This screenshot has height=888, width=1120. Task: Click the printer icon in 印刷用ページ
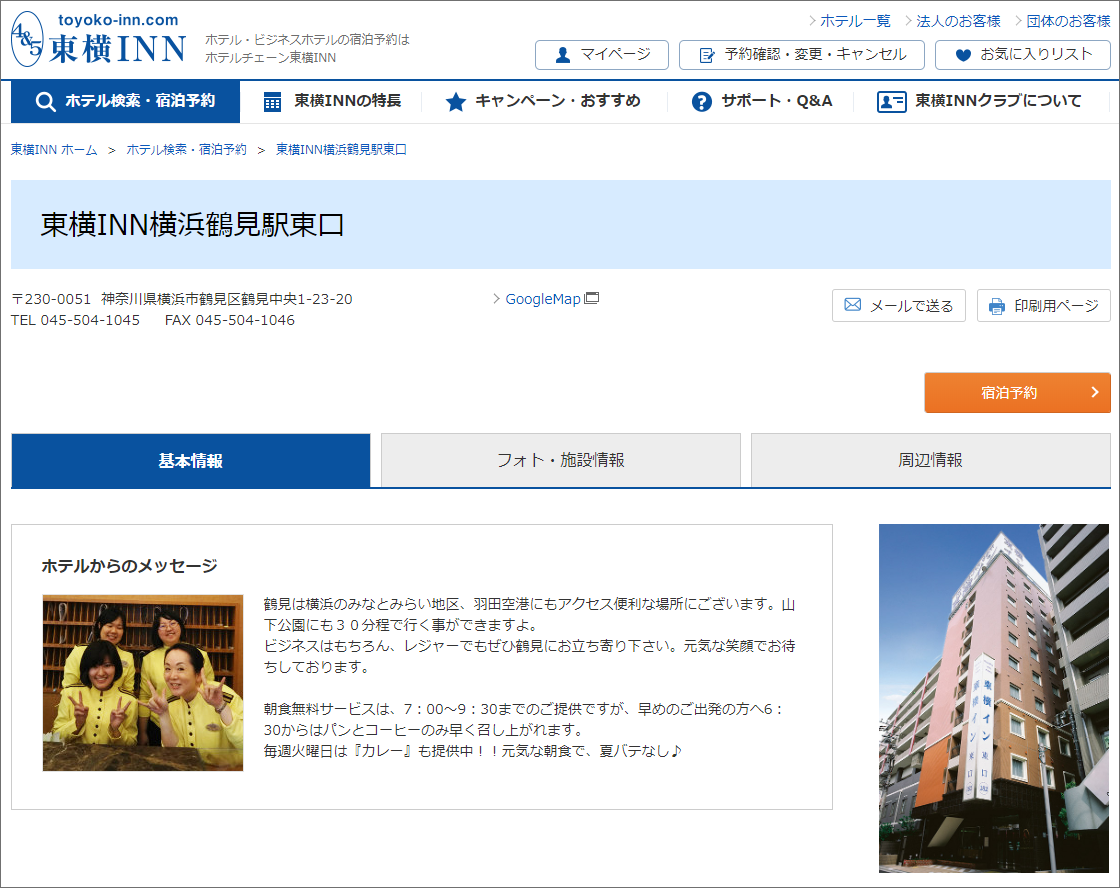pyautogui.click(x=996, y=306)
